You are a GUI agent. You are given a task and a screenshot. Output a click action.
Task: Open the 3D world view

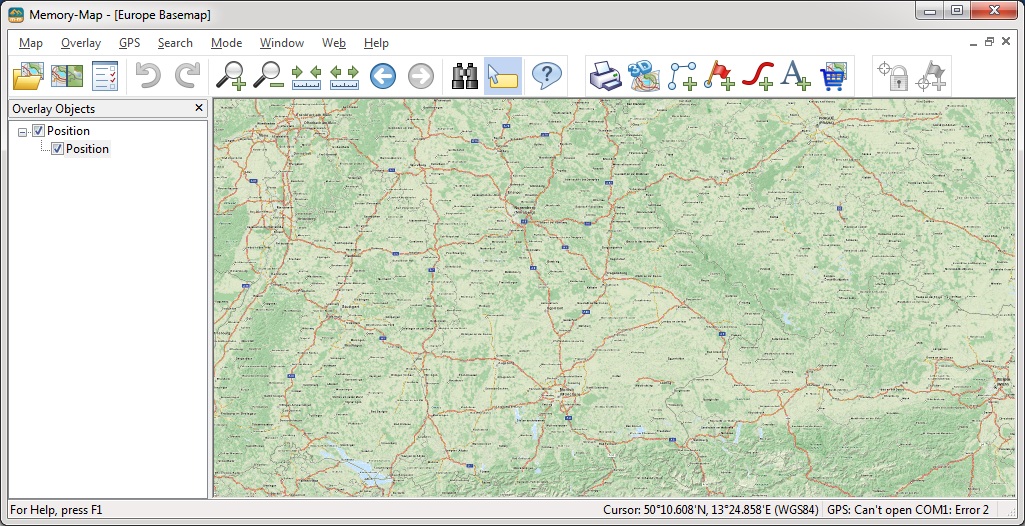point(643,76)
